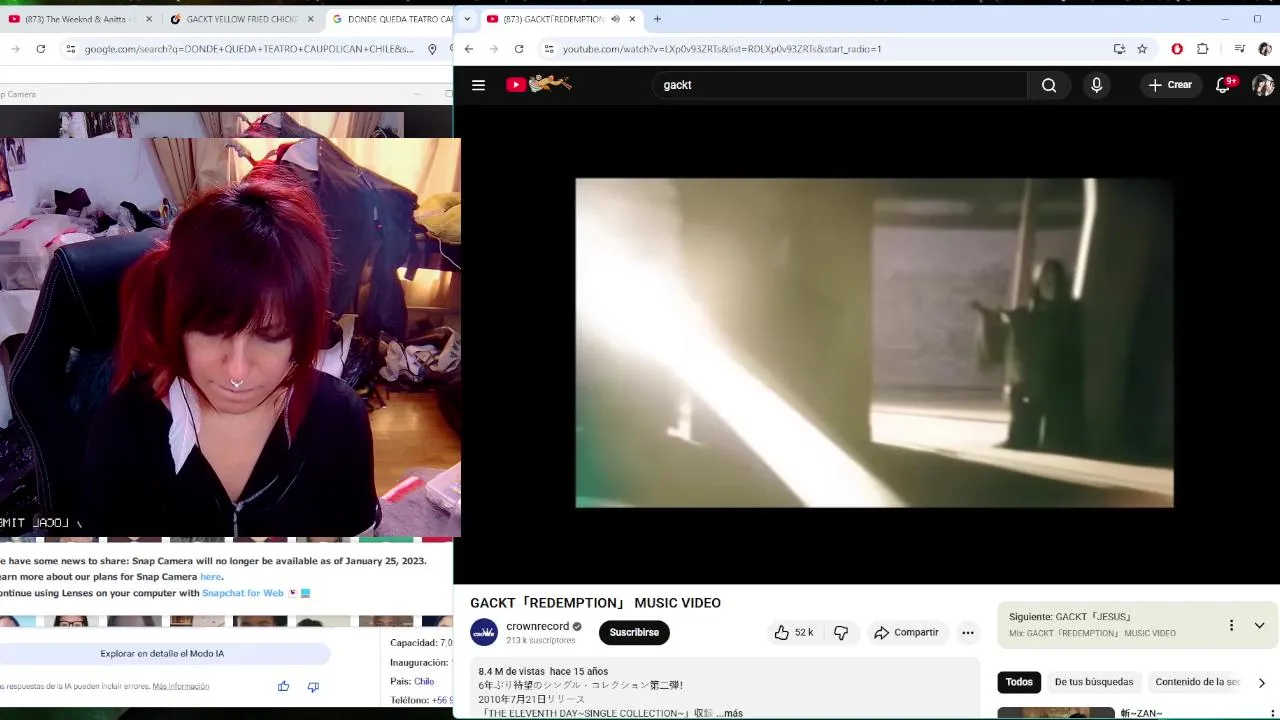The image size is (1280, 720).
Task: View site information for youtube.com
Action: tap(548, 49)
